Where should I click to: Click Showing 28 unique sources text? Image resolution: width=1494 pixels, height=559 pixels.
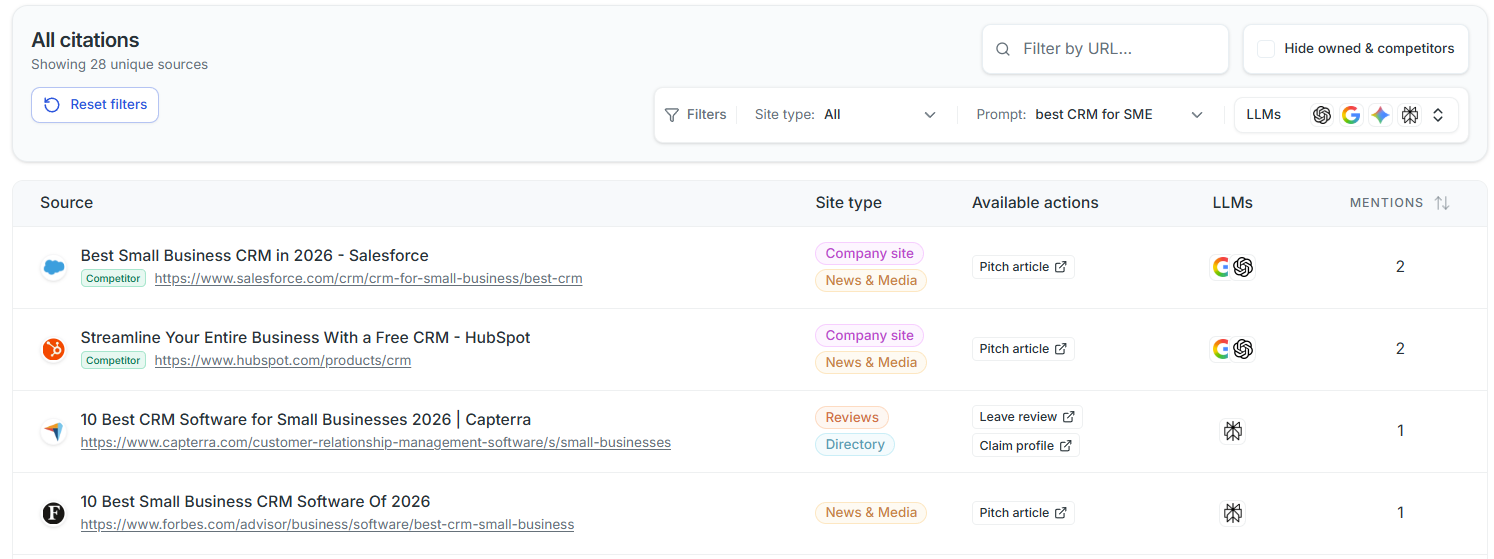click(x=119, y=65)
